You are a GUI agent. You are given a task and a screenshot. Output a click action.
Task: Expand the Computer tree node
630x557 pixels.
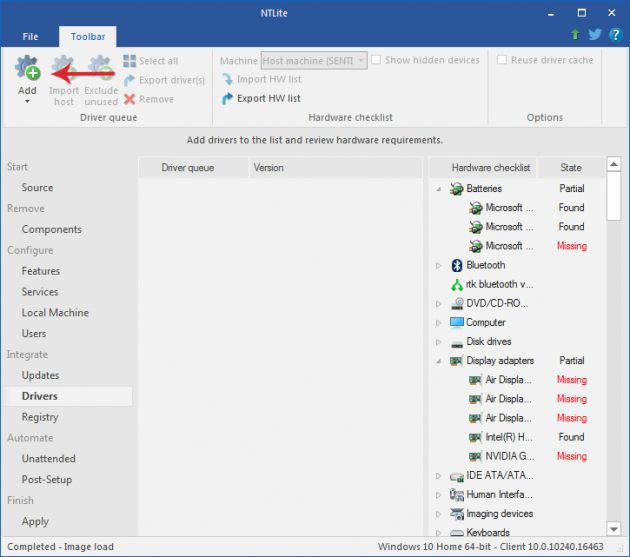(439, 323)
